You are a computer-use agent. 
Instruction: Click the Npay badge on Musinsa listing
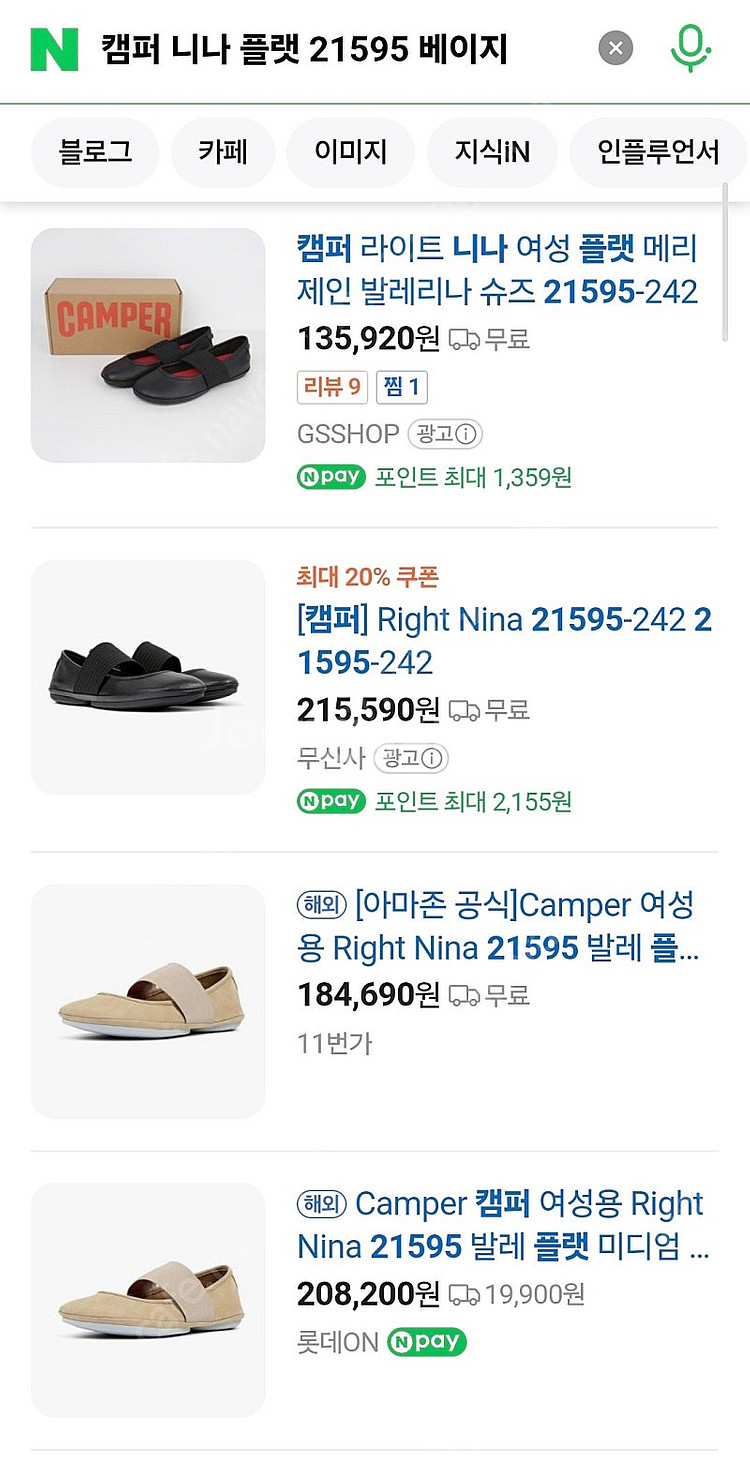(x=331, y=801)
